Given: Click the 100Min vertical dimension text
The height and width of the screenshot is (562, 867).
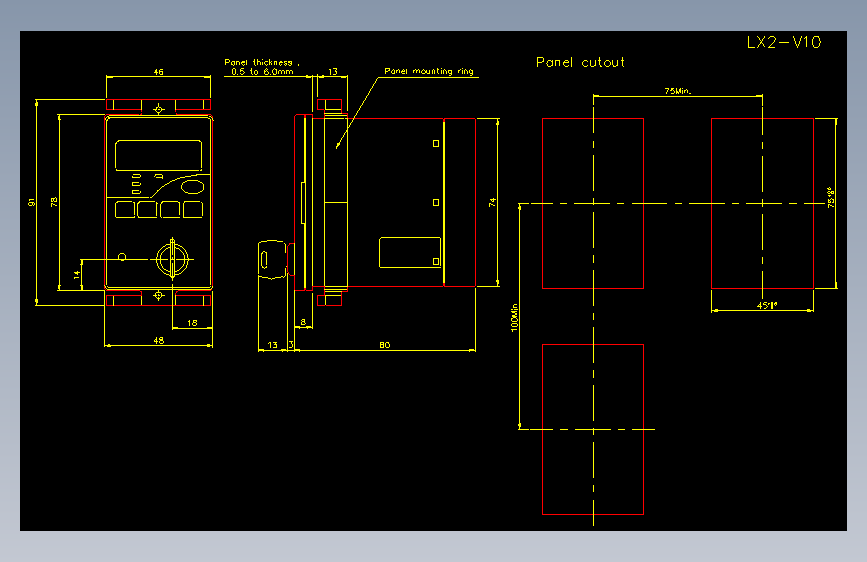Looking at the screenshot, I should click(x=514, y=318).
